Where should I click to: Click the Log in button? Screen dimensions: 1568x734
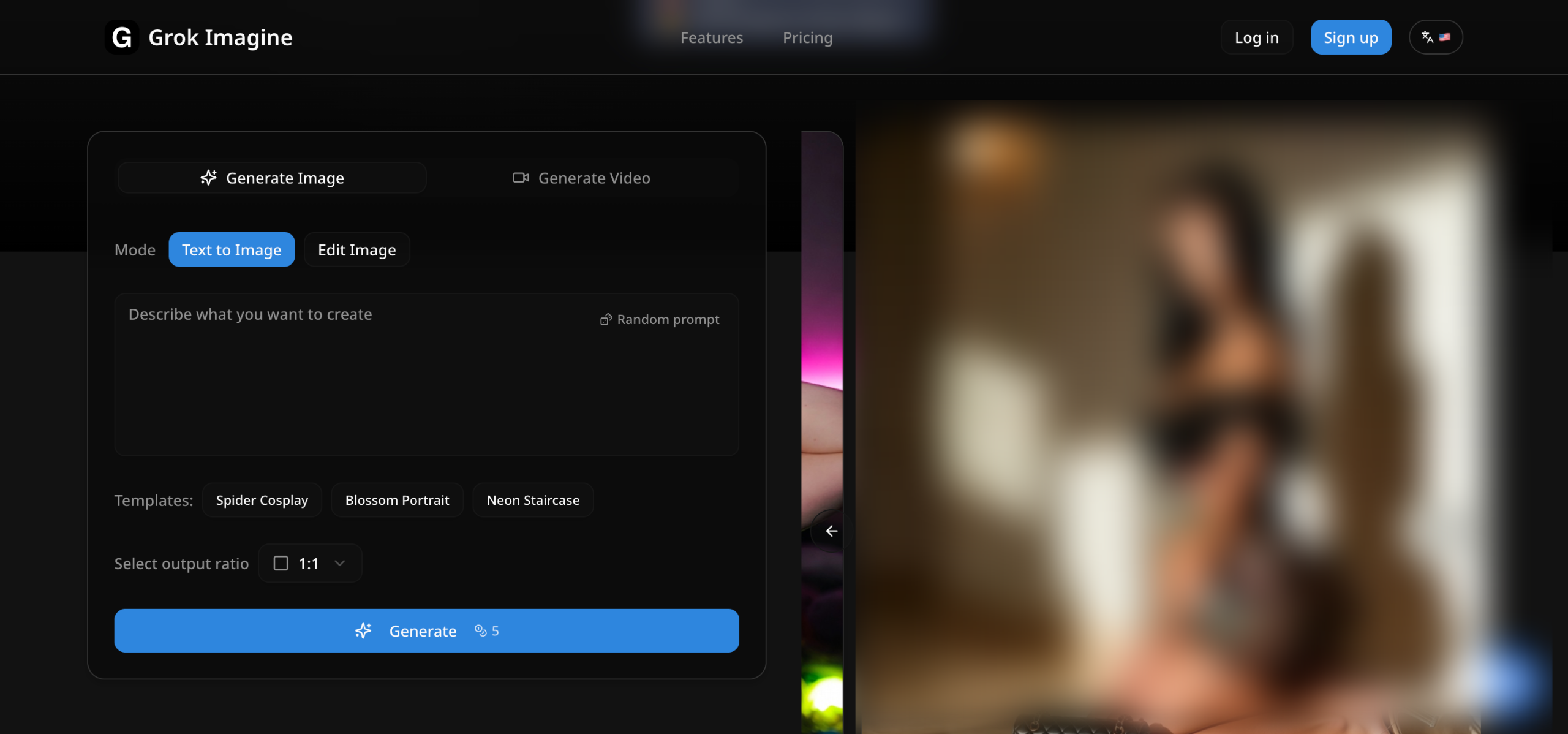click(1256, 37)
